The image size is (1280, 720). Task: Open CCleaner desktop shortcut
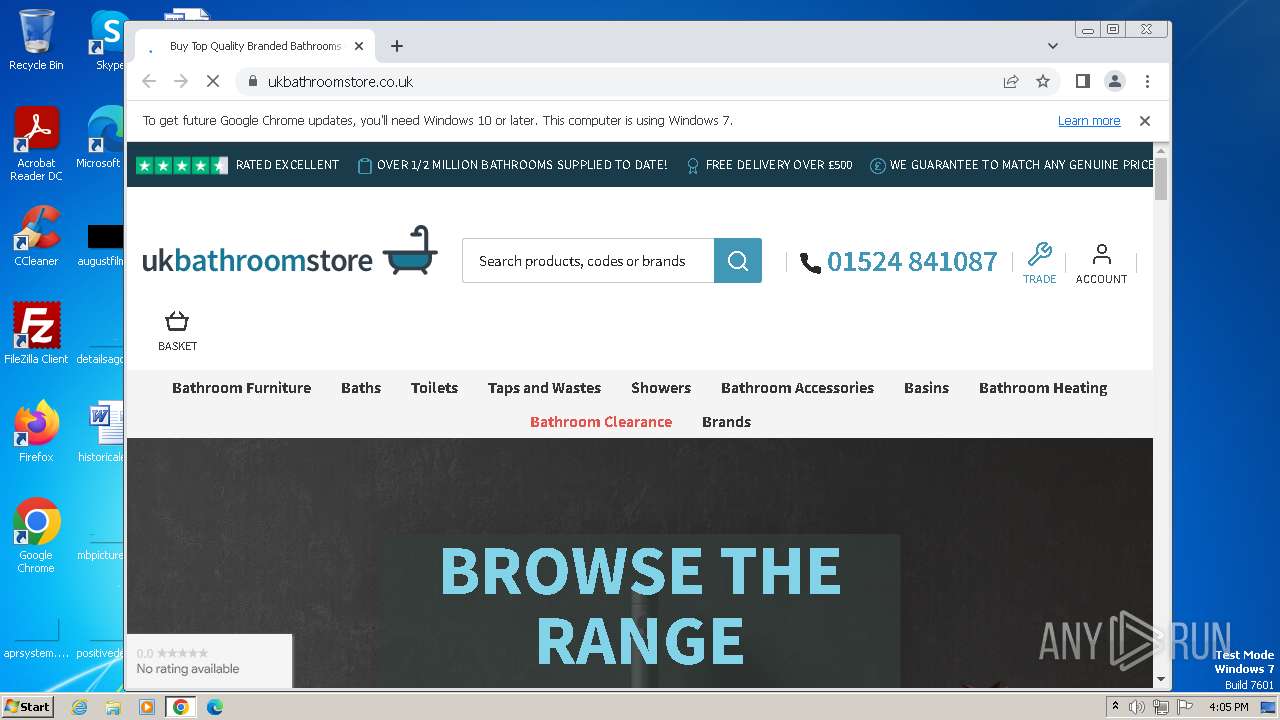click(x=36, y=237)
